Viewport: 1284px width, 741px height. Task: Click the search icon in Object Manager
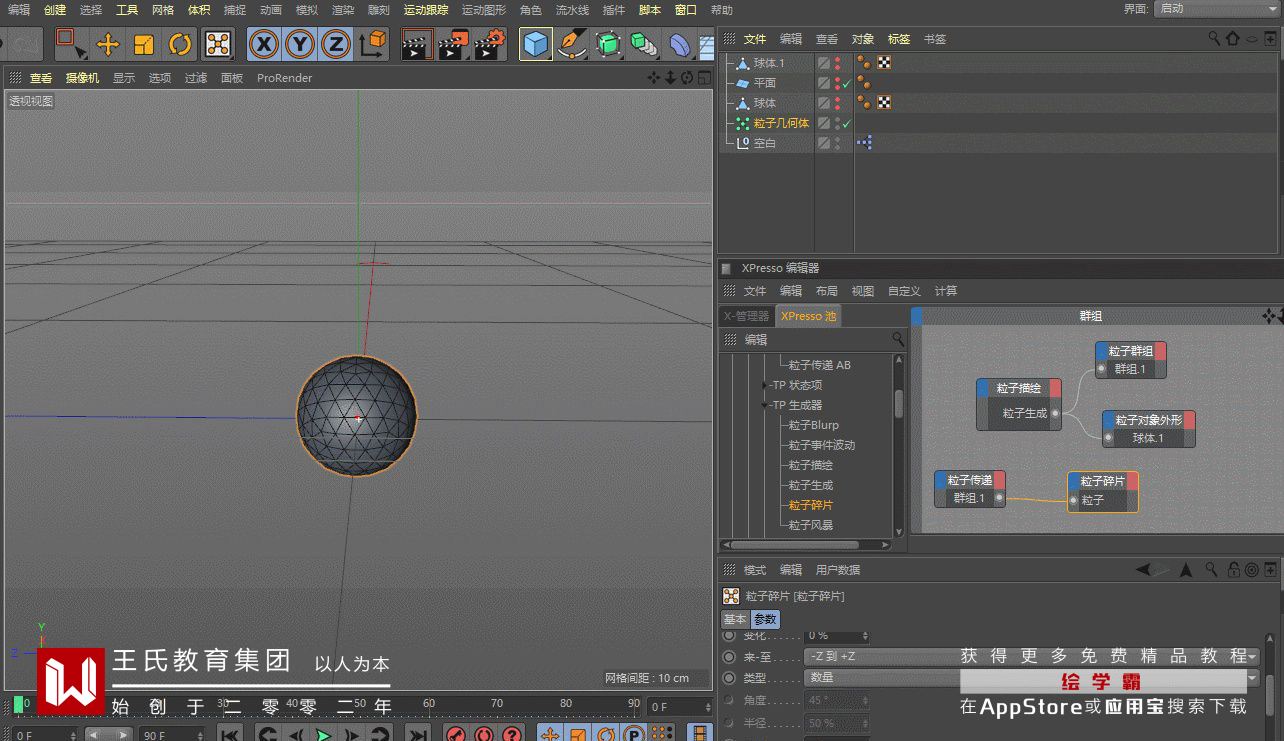point(1215,38)
